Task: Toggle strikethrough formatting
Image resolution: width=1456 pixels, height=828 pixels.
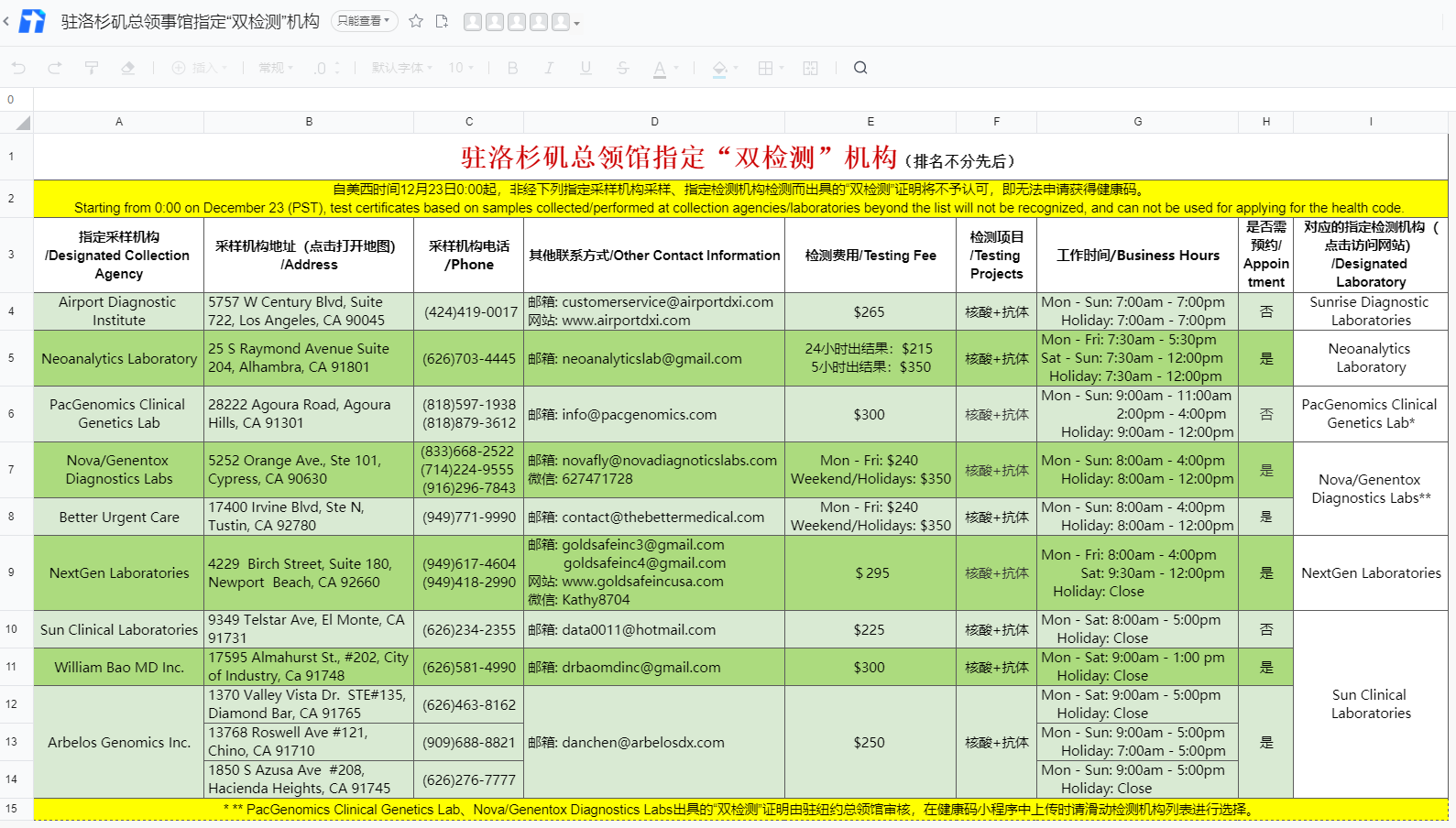Action: (x=623, y=68)
